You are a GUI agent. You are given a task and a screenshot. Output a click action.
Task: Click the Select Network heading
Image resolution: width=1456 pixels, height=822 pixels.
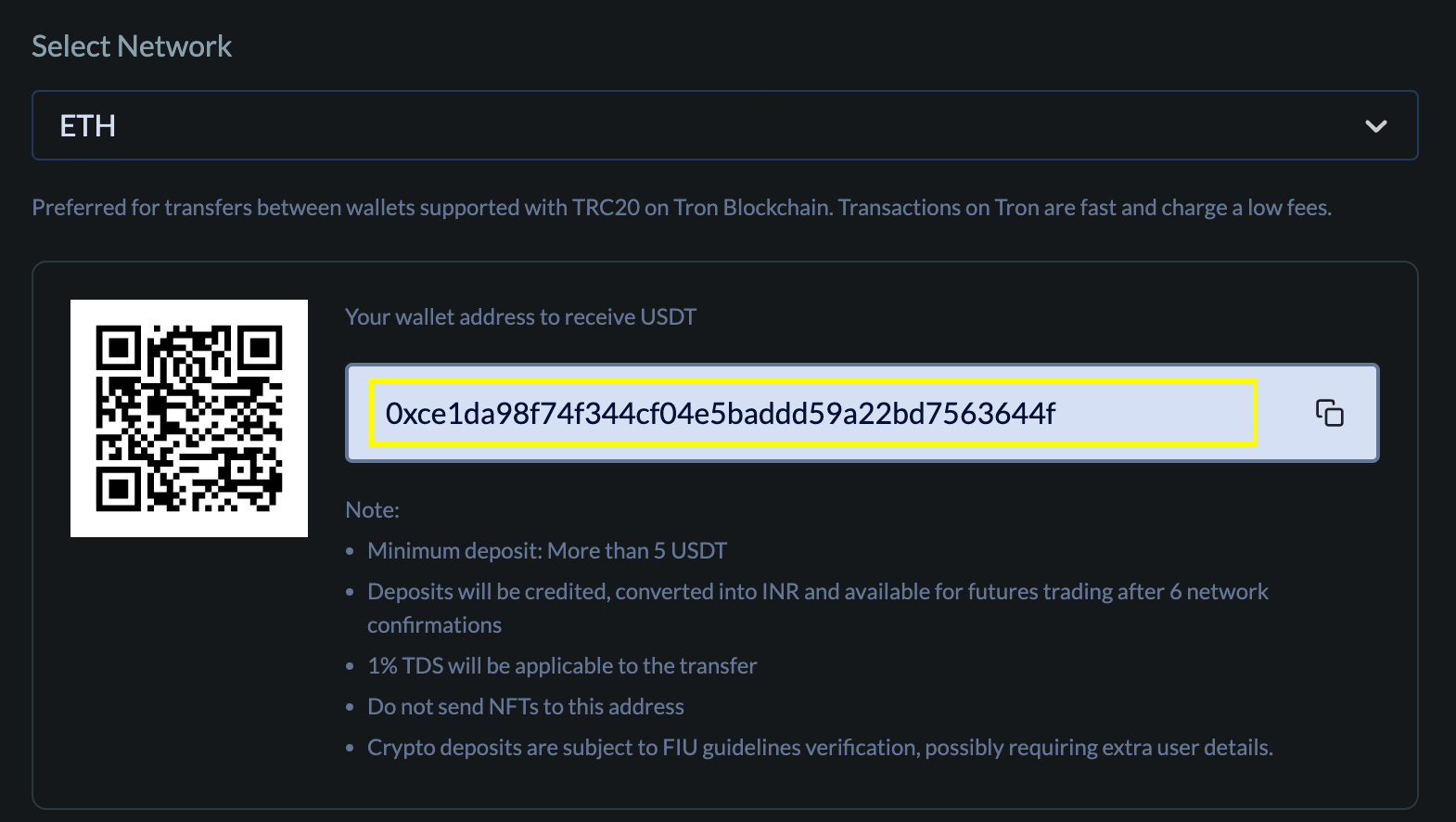pos(132,46)
